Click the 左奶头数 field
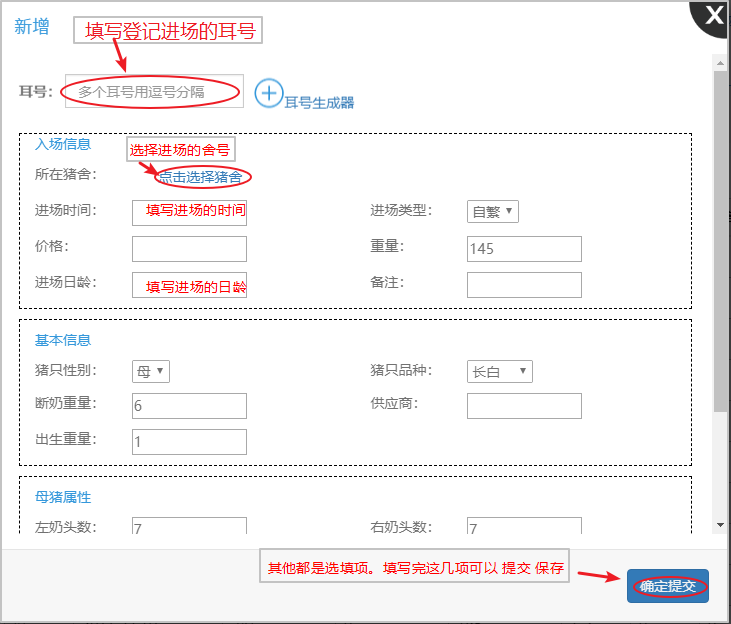This screenshot has width=731, height=624. pos(189,528)
